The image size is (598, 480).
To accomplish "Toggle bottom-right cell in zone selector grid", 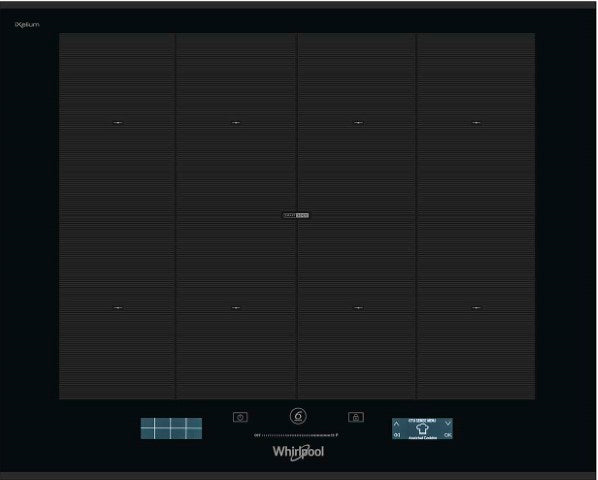I will coord(194,433).
